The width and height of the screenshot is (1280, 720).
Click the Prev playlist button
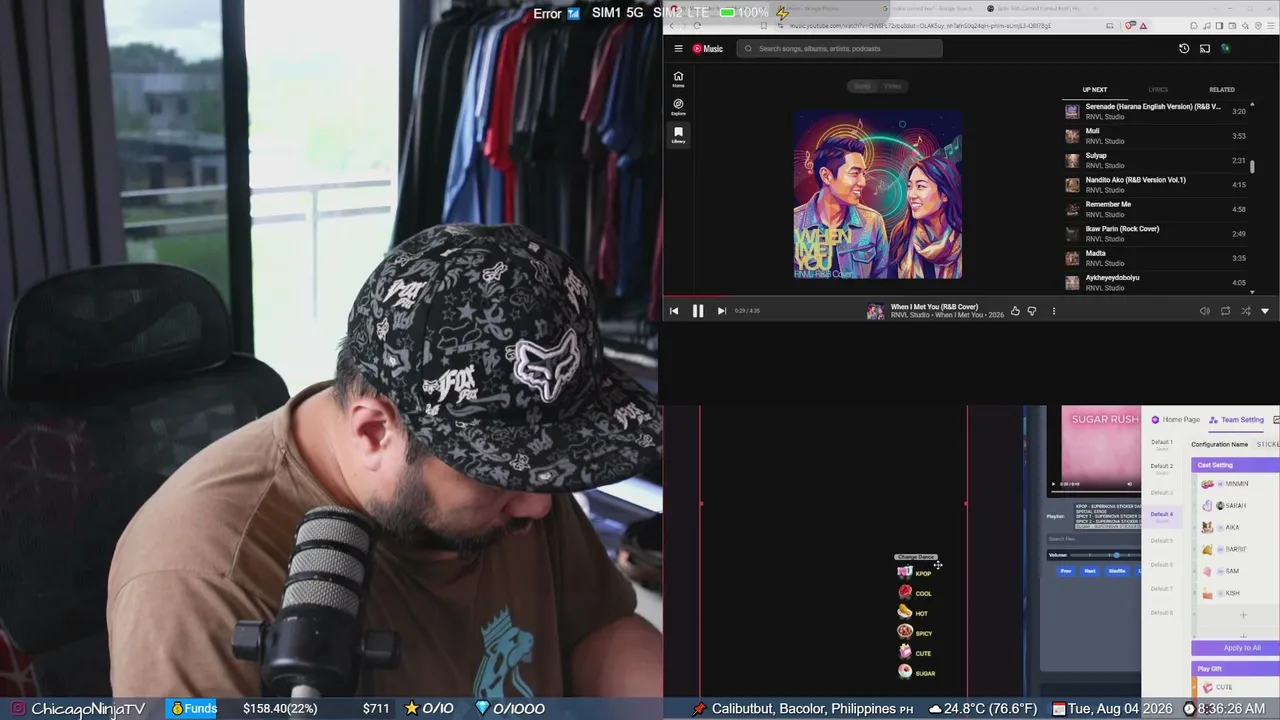(x=1066, y=571)
